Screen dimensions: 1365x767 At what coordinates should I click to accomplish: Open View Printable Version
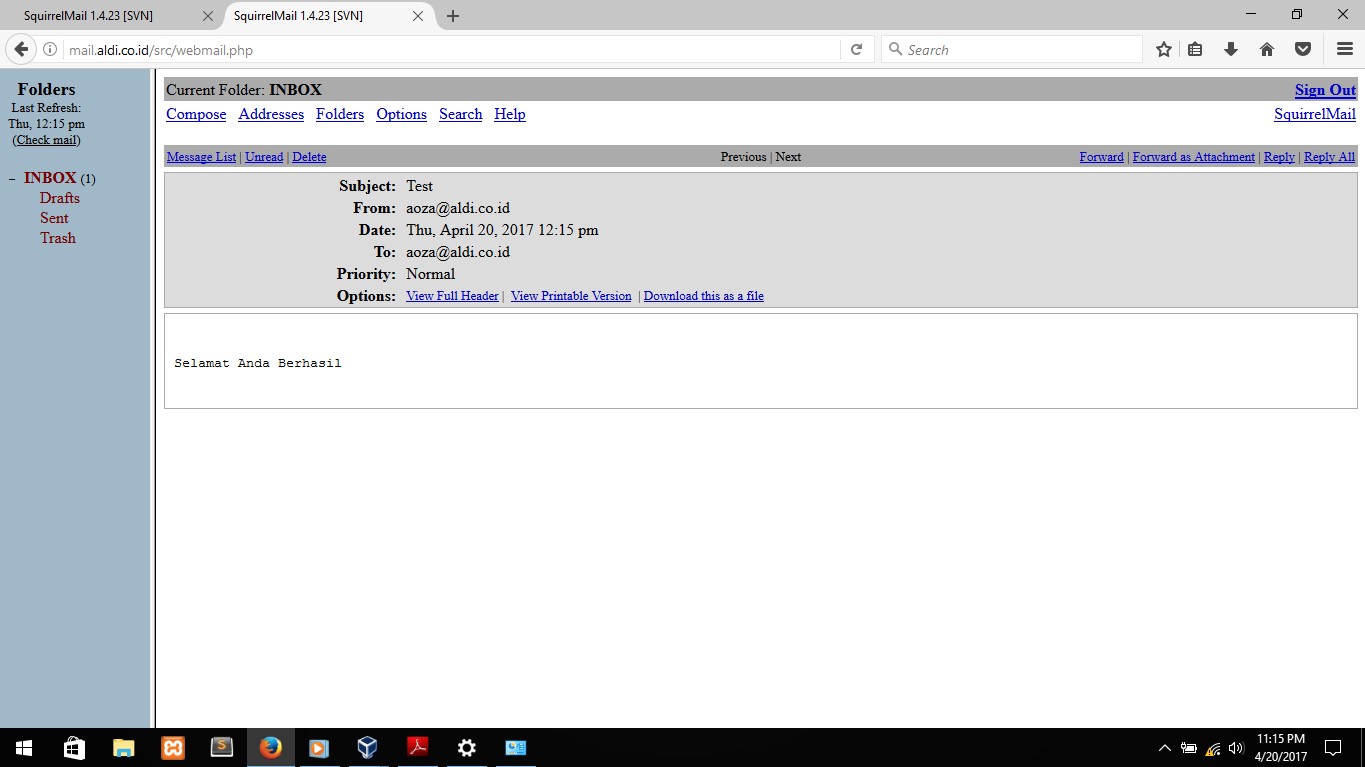coord(571,296)
